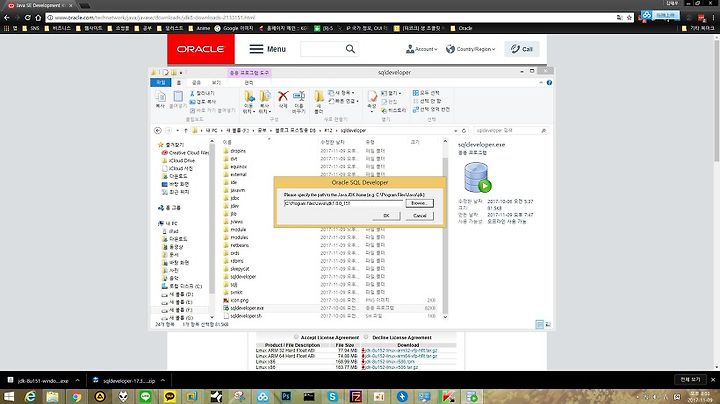Viewport: 720px width, 404px height.
Task: Confirm JDK path with the OK button
Action: coord(386,215)
